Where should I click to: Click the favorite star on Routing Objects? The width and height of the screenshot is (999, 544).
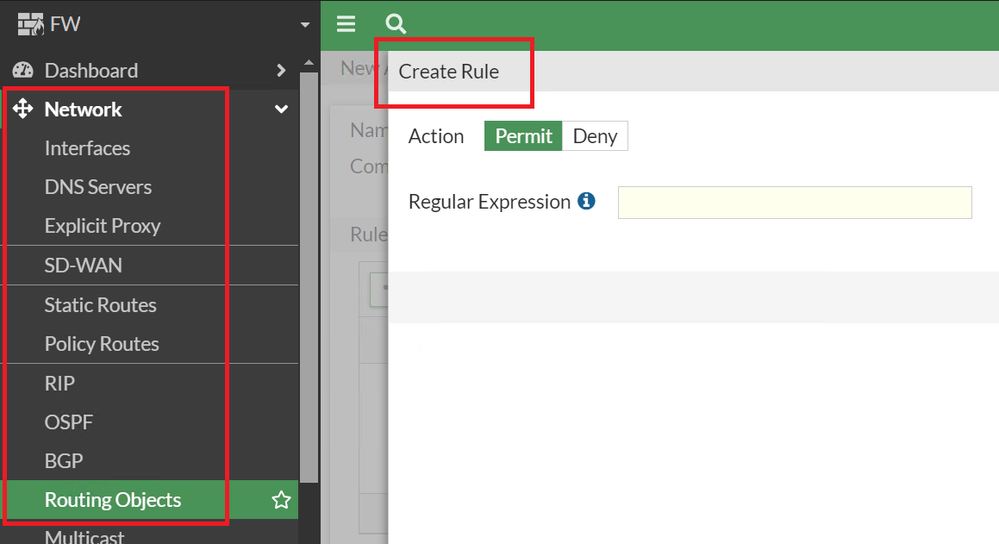click(x=281, y=500)
